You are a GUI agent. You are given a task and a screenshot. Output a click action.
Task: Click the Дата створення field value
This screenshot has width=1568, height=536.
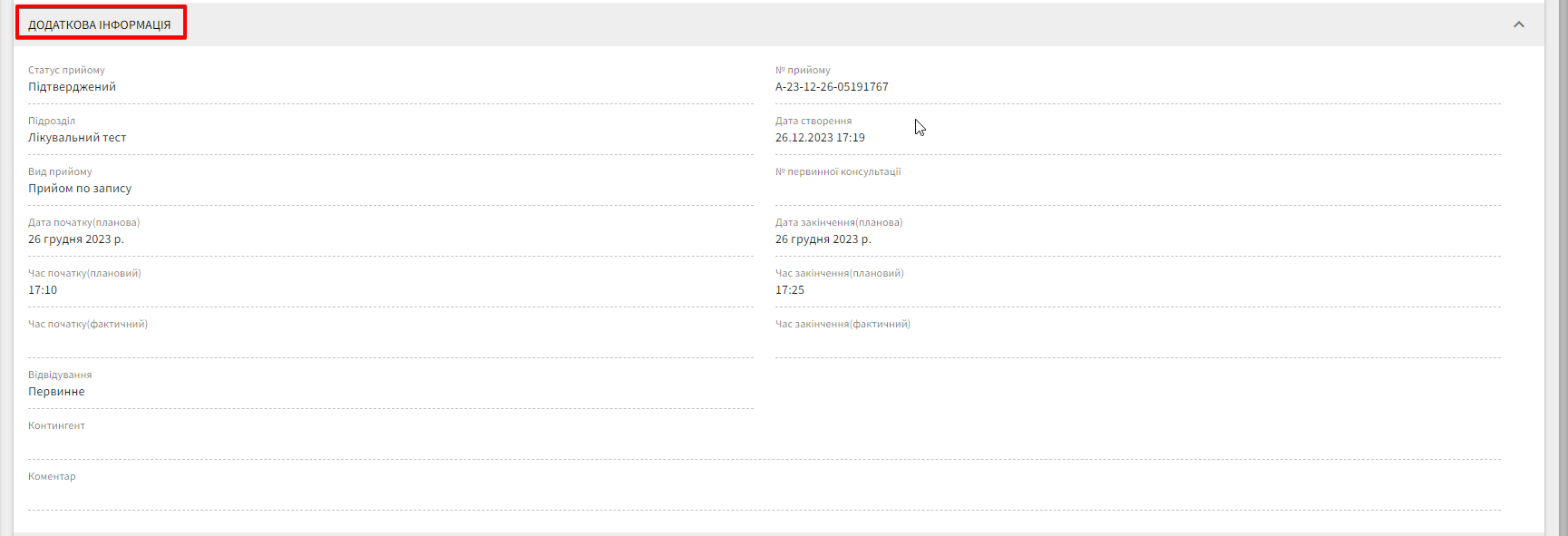(x=820, y=138)
